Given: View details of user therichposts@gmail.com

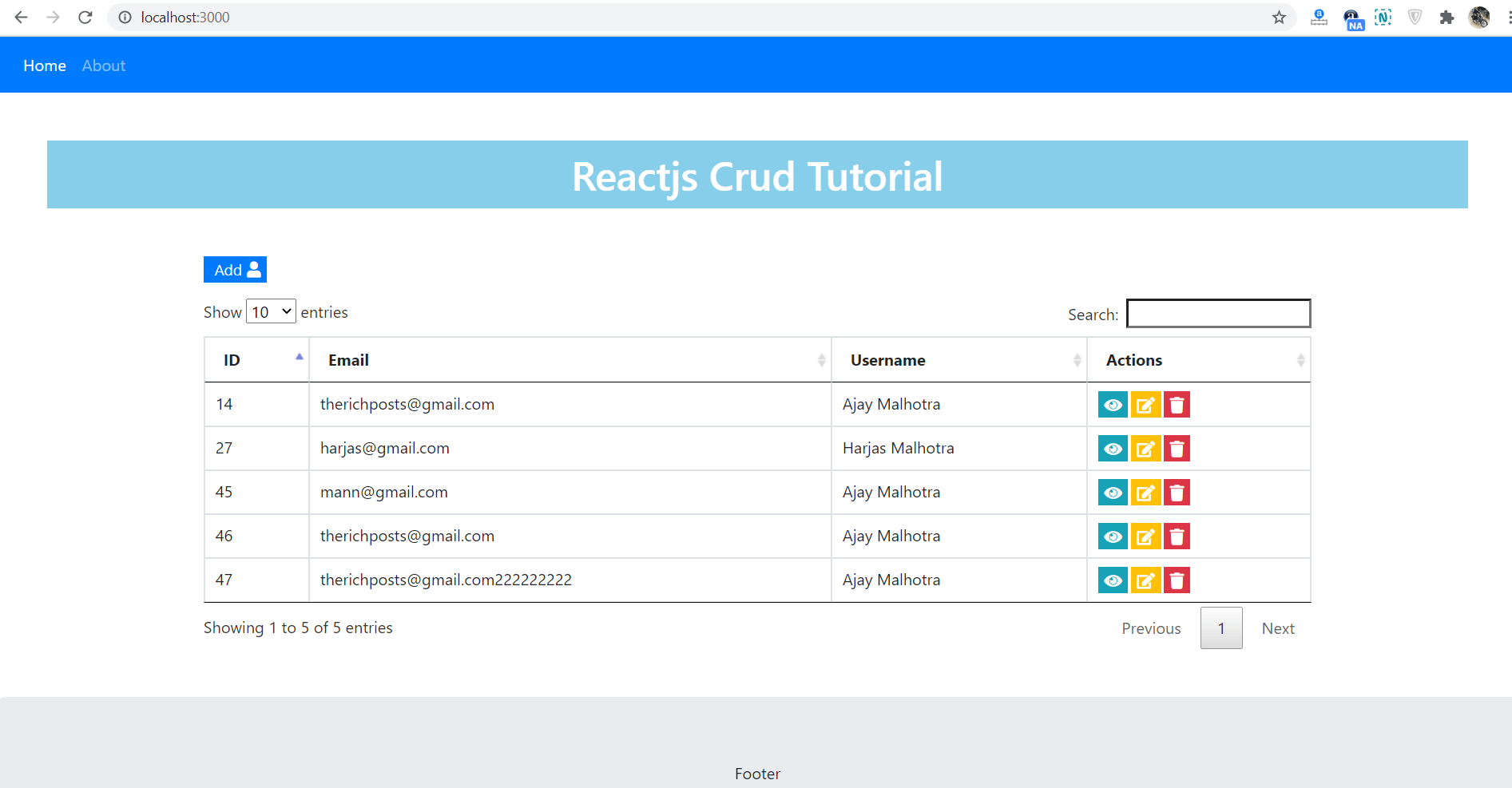Looking at the screenshot, I should [x=1113, y=404].
